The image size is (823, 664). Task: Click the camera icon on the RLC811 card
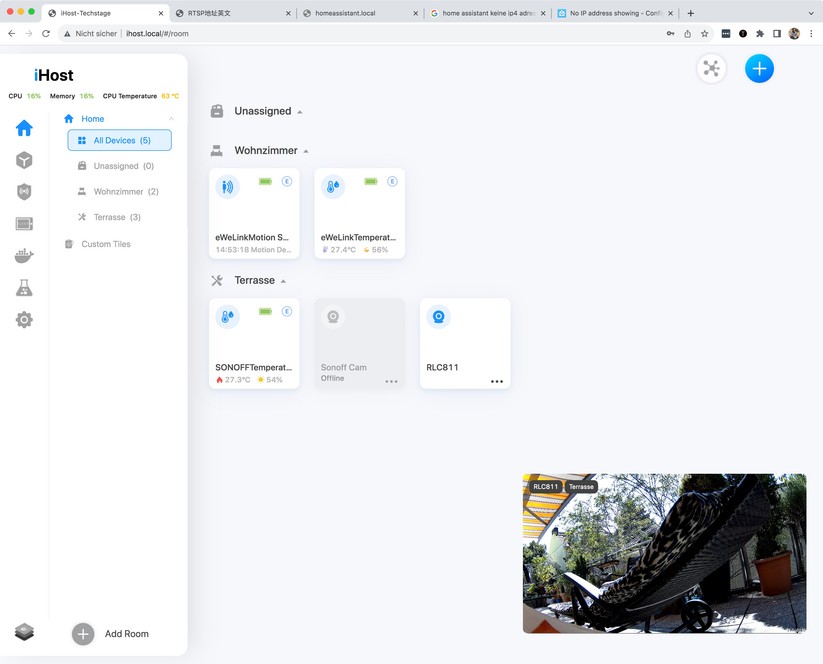pyautogui.click(x=438, y=316)
